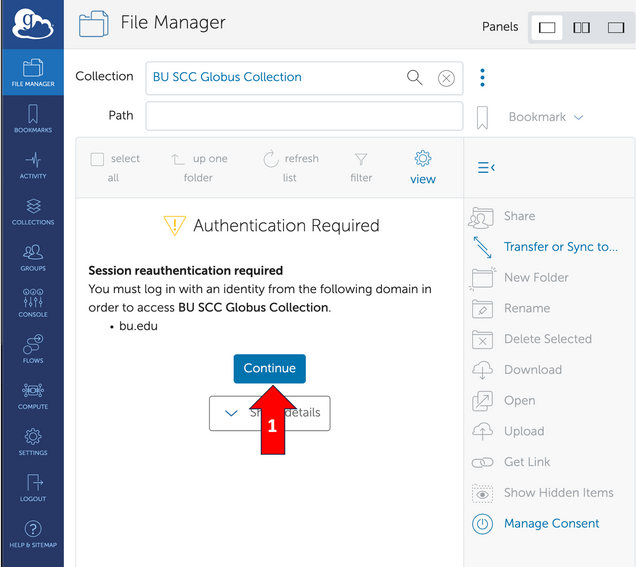
Task: Click Manage Consent
Action: 535,524
